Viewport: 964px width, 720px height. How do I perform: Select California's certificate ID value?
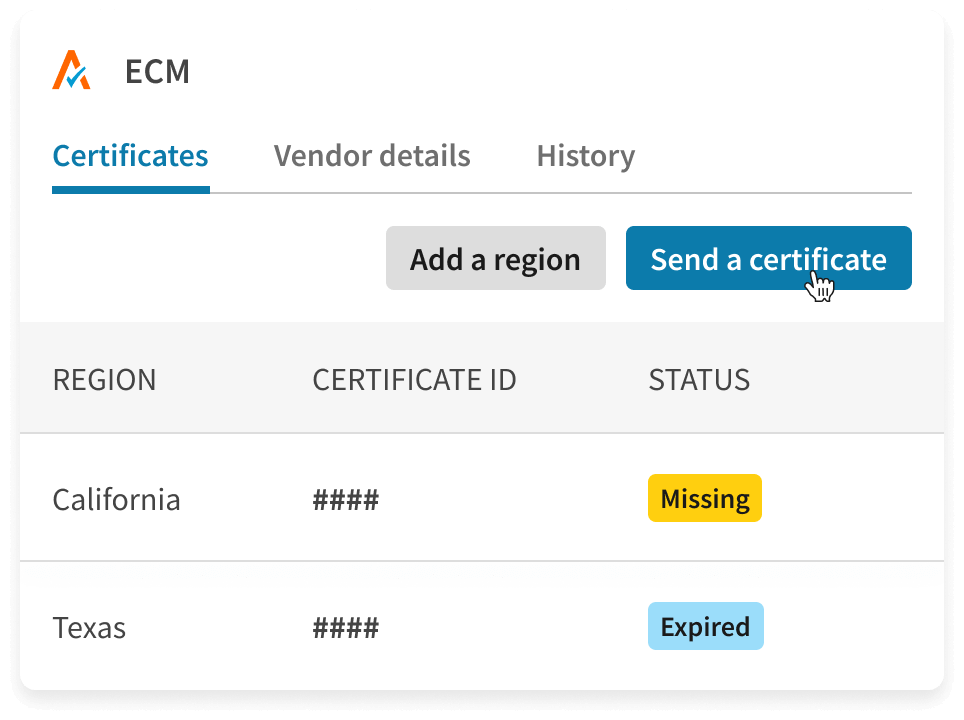(346, 498)
